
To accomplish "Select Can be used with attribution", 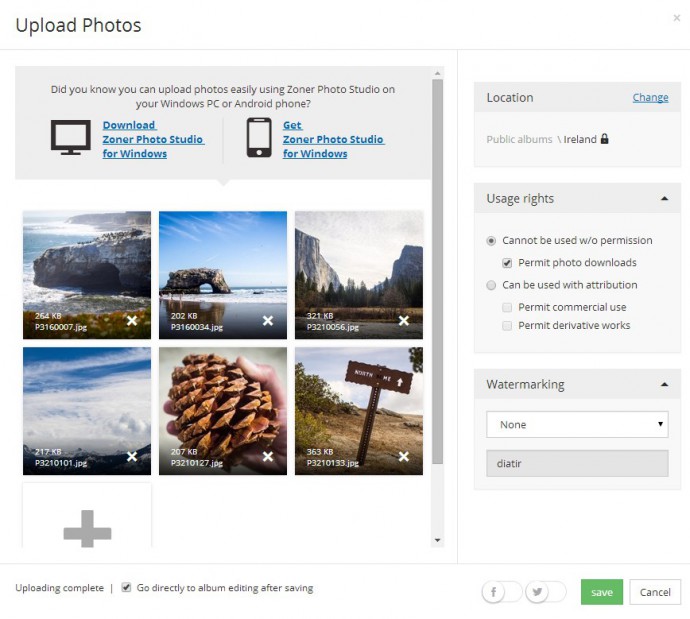I will (491, 285).
